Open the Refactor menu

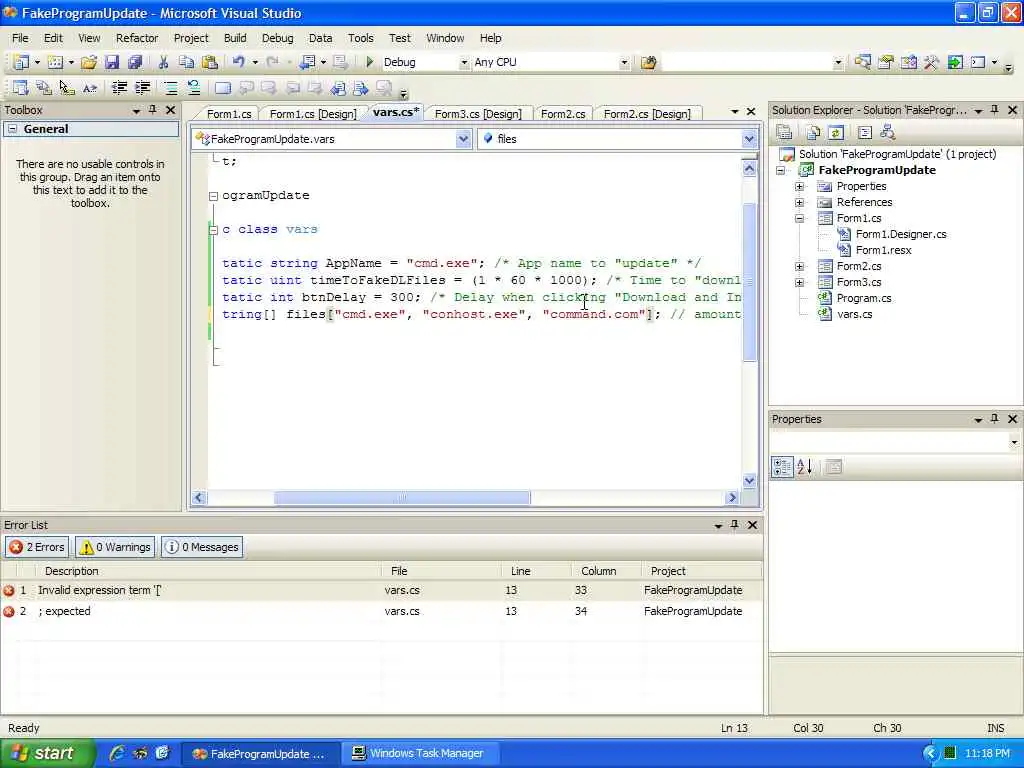click(x=137, y=38)
